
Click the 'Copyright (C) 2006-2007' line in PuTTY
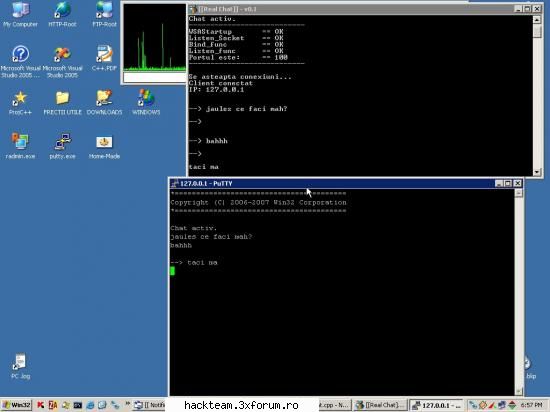coord(258,202)
